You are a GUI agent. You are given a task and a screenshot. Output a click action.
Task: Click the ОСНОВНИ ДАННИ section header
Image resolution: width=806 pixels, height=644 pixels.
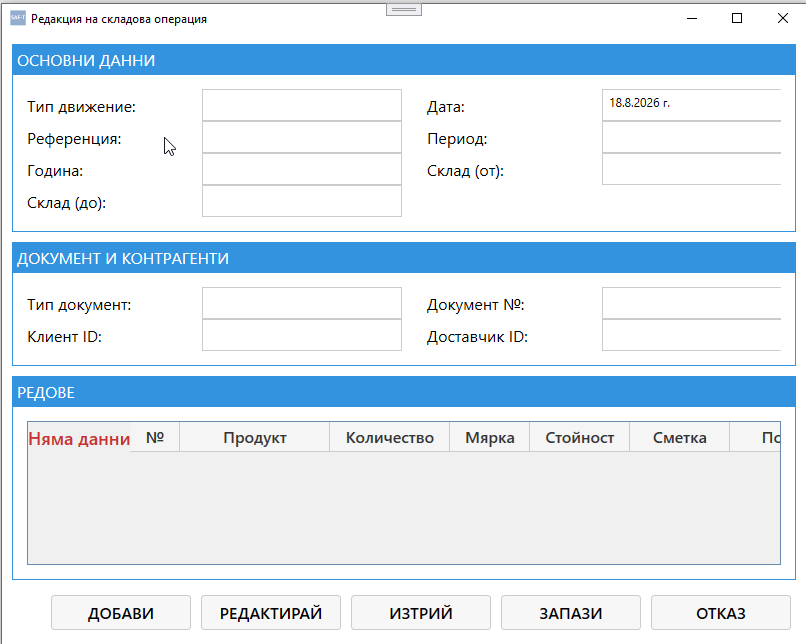click(x=404, y=60)
